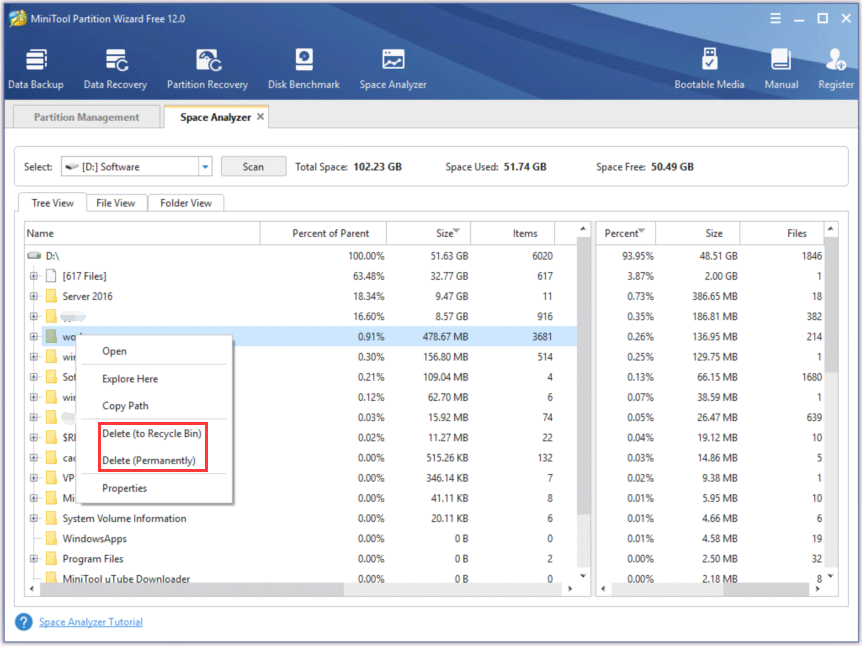Expand the System Volume Information node
This screenshot has height=647, width=862.
tap(34, 518)
